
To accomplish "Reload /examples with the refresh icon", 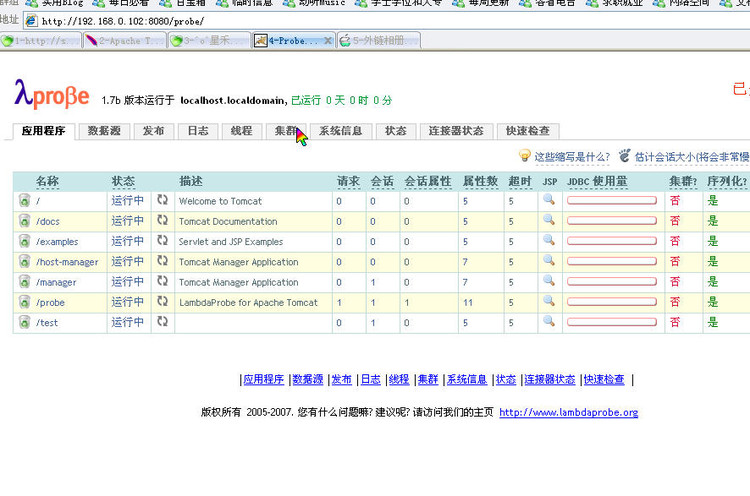I will 163,240.
